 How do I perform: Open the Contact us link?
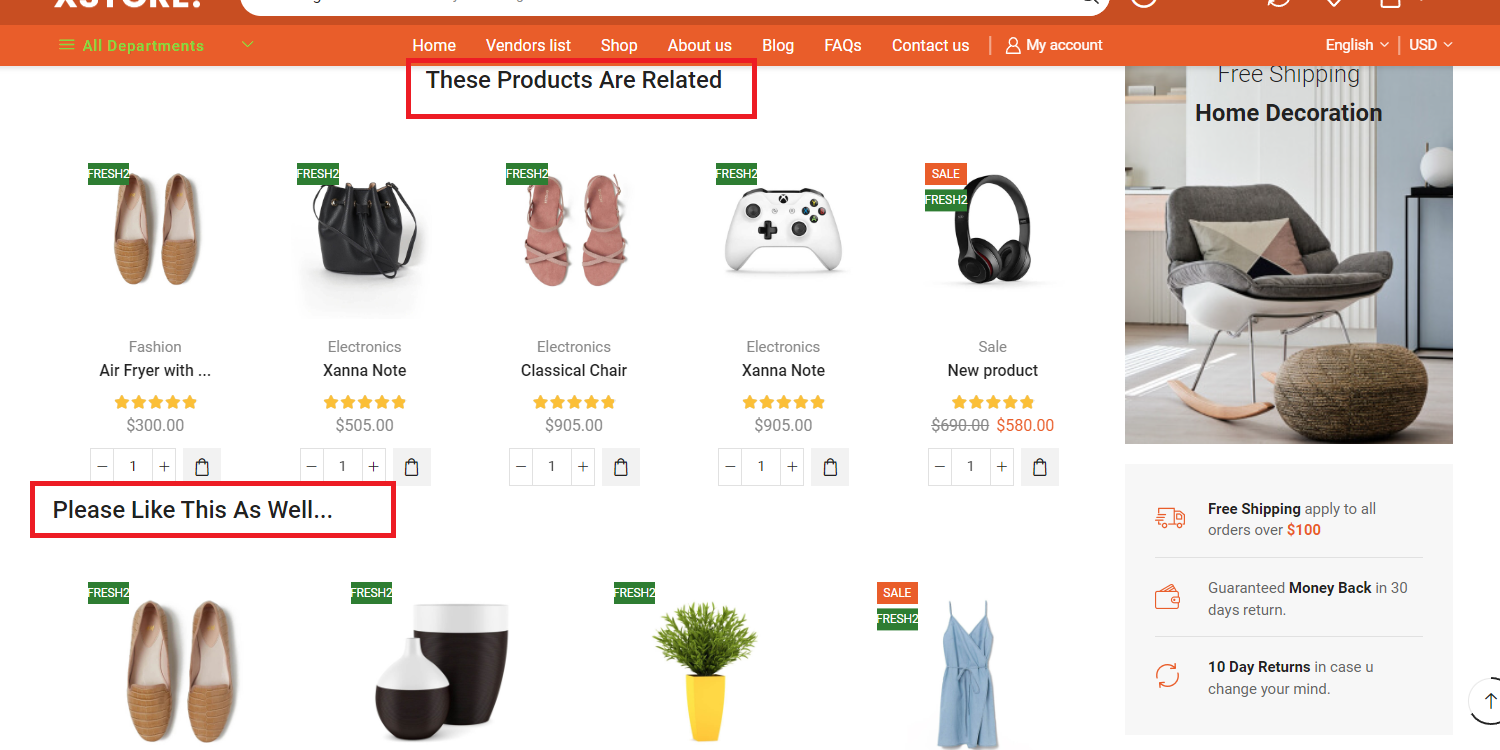coord(930,45)
